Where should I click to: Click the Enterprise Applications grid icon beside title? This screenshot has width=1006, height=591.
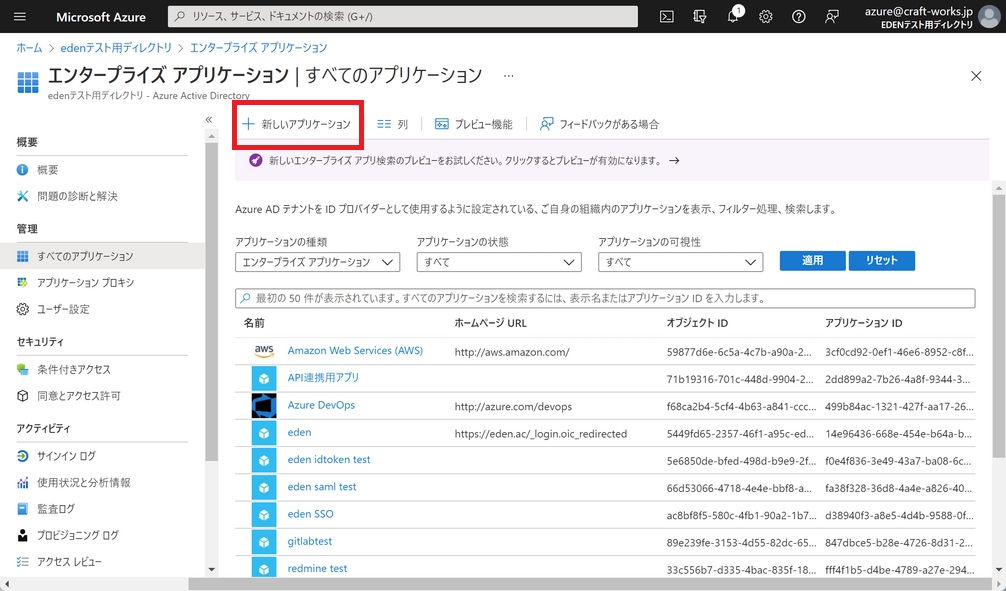point(28,82)
